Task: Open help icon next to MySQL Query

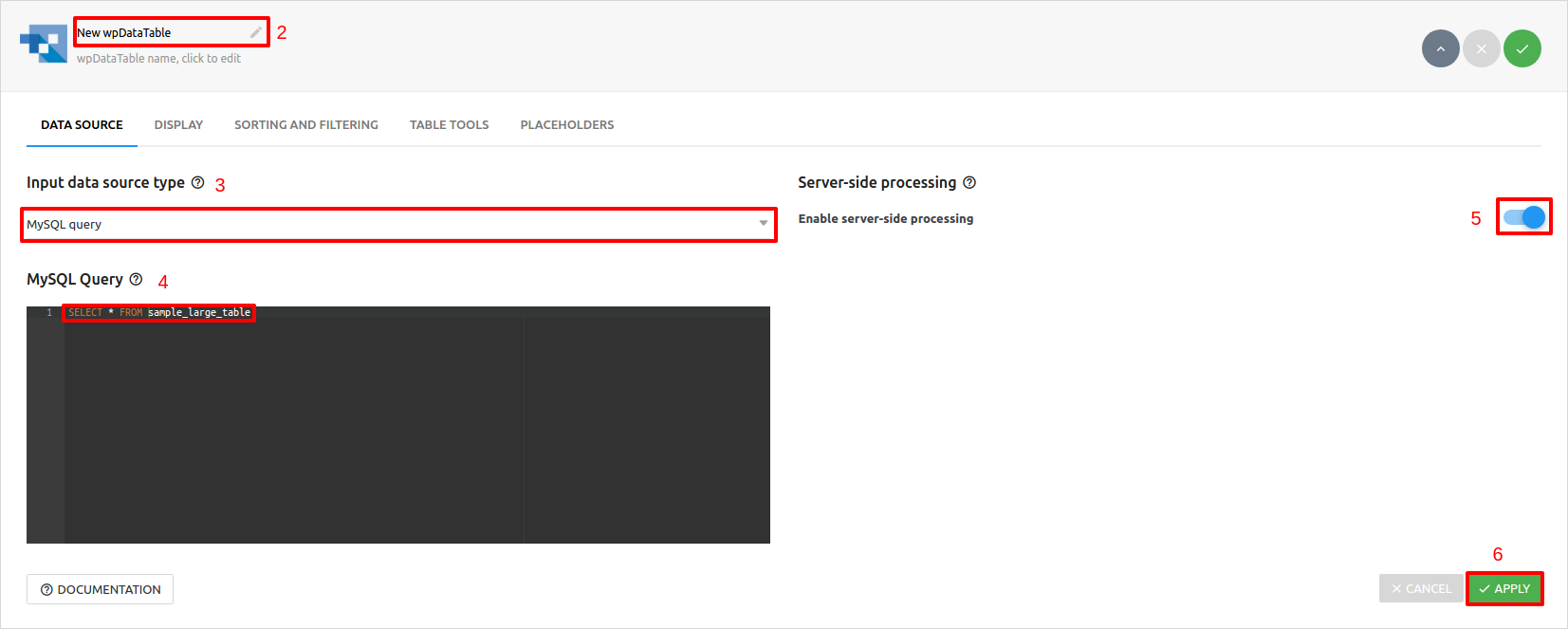Action: (136, 279)
